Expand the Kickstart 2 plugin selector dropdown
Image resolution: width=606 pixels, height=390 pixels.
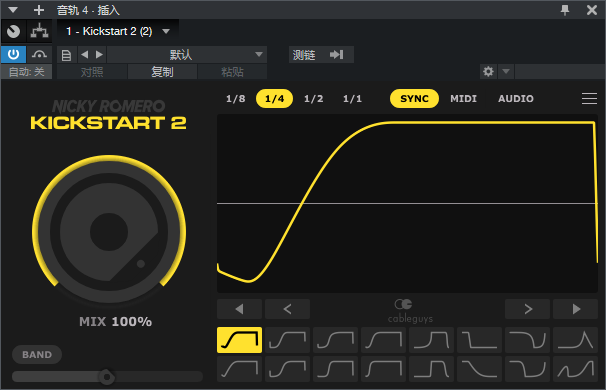166,31
